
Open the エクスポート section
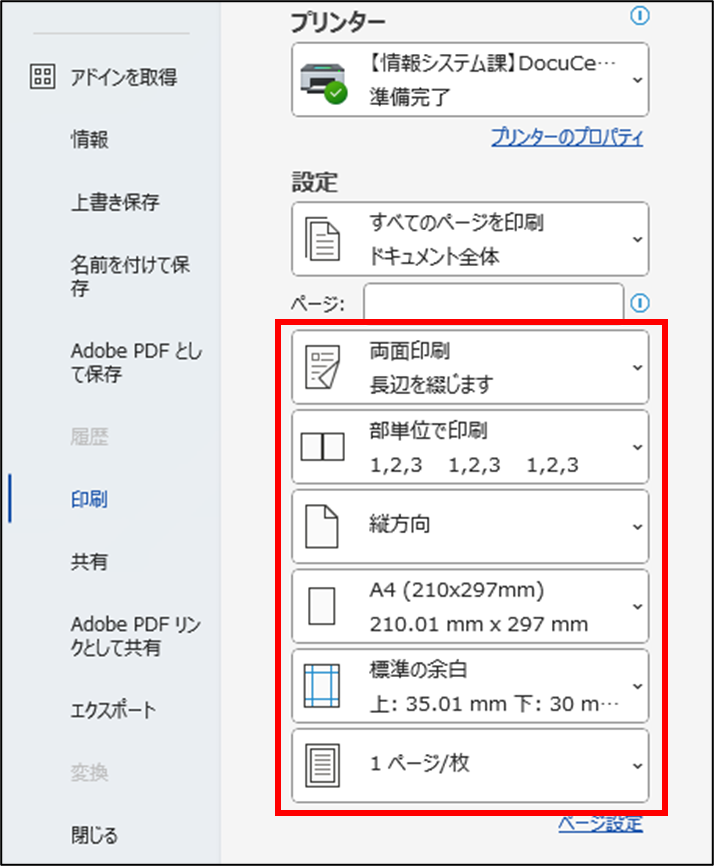[113, 710]
